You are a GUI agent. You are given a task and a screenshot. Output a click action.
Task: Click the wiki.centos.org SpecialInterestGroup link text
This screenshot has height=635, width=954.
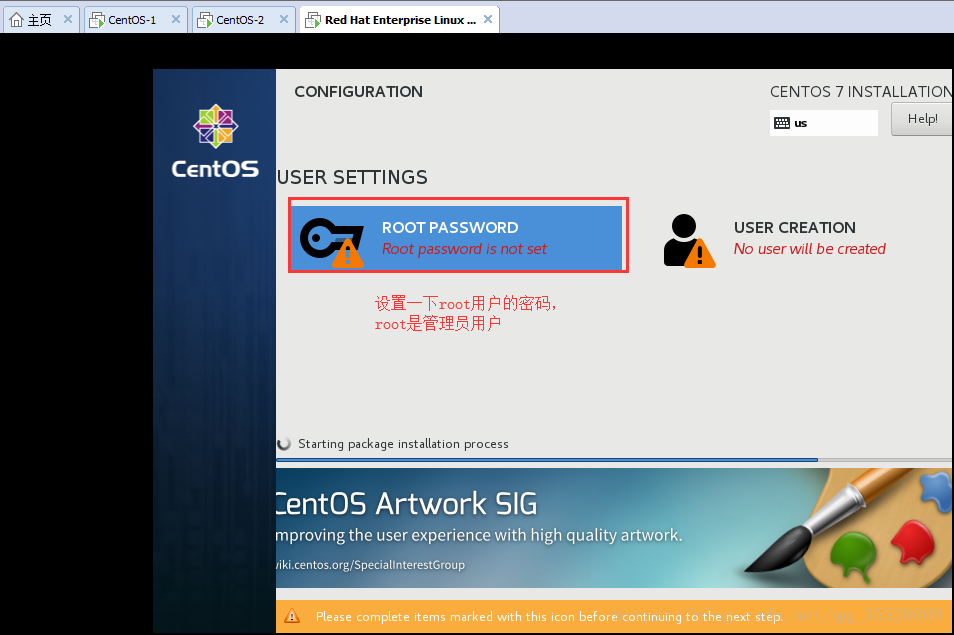point(371,565)
